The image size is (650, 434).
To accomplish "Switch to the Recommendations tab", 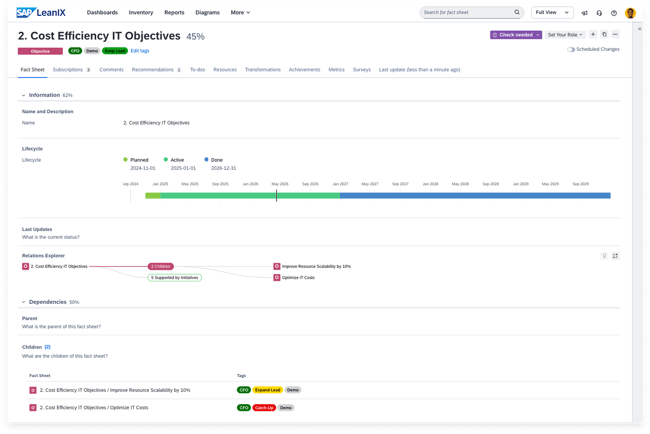I will (156, 70).
